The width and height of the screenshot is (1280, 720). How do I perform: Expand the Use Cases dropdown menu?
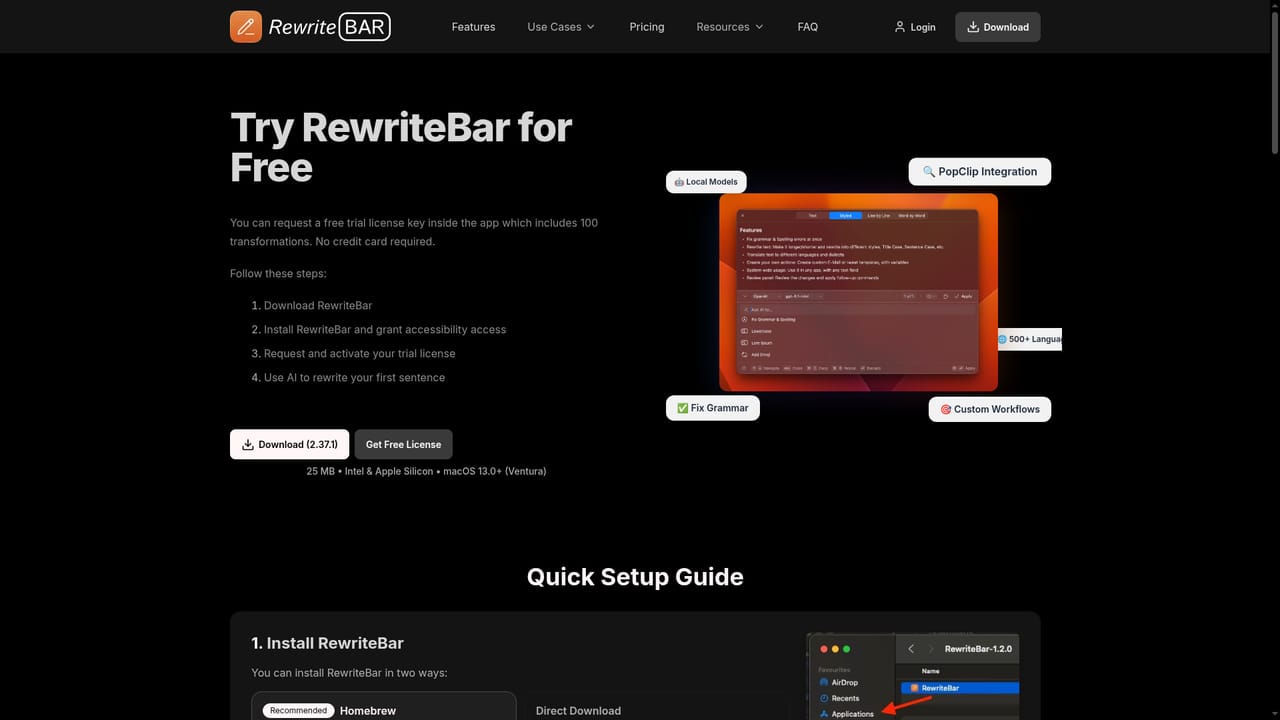(561, 27)
